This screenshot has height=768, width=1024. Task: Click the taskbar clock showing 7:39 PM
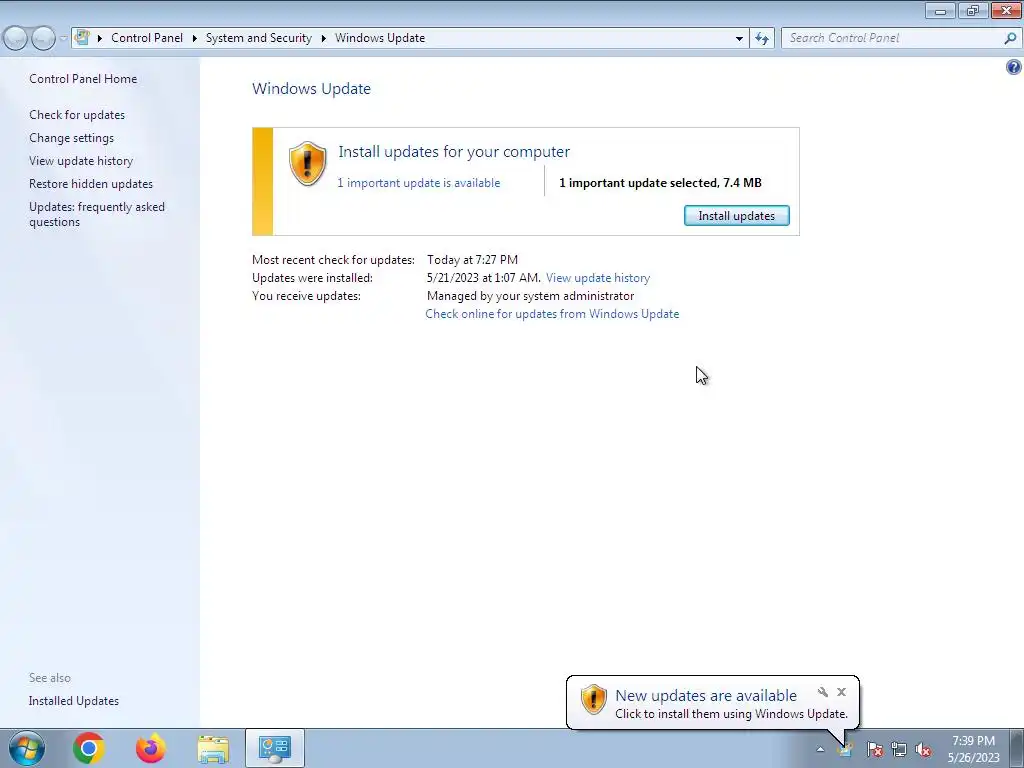pyautogui.click(x=974, y=749)
